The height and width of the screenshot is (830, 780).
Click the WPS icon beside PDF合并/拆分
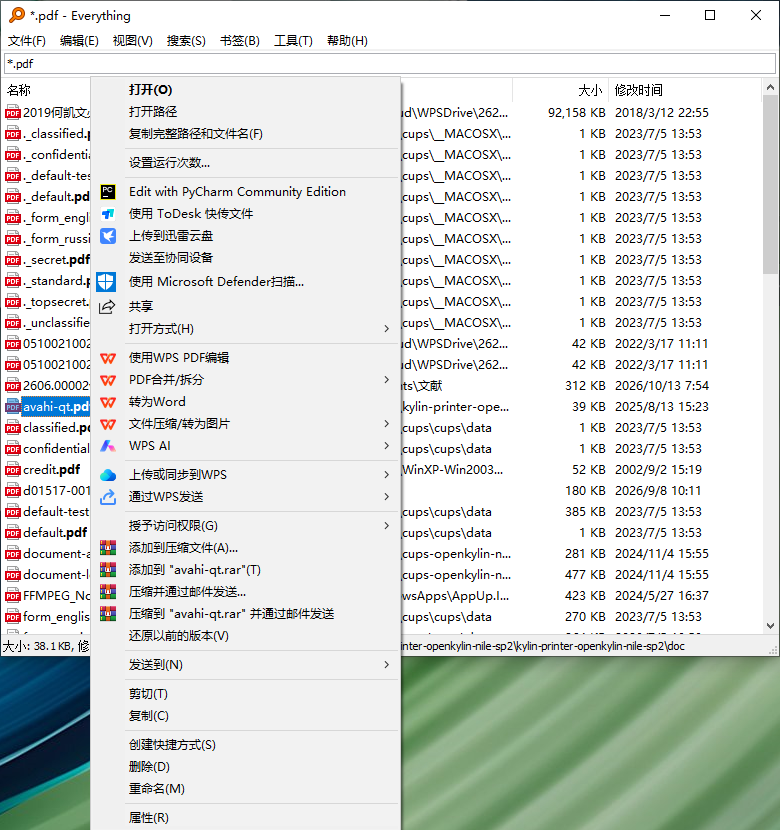pos(108,380)
